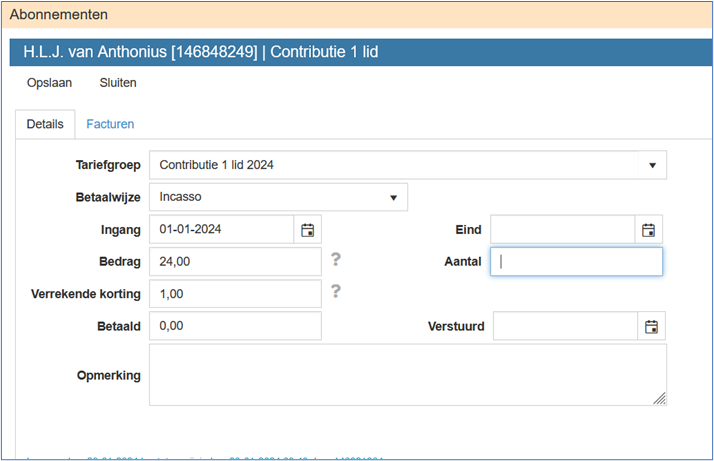The image size is (714, 461).
Task: Select the Verrekende korting label
Action: tap(86, 294)
